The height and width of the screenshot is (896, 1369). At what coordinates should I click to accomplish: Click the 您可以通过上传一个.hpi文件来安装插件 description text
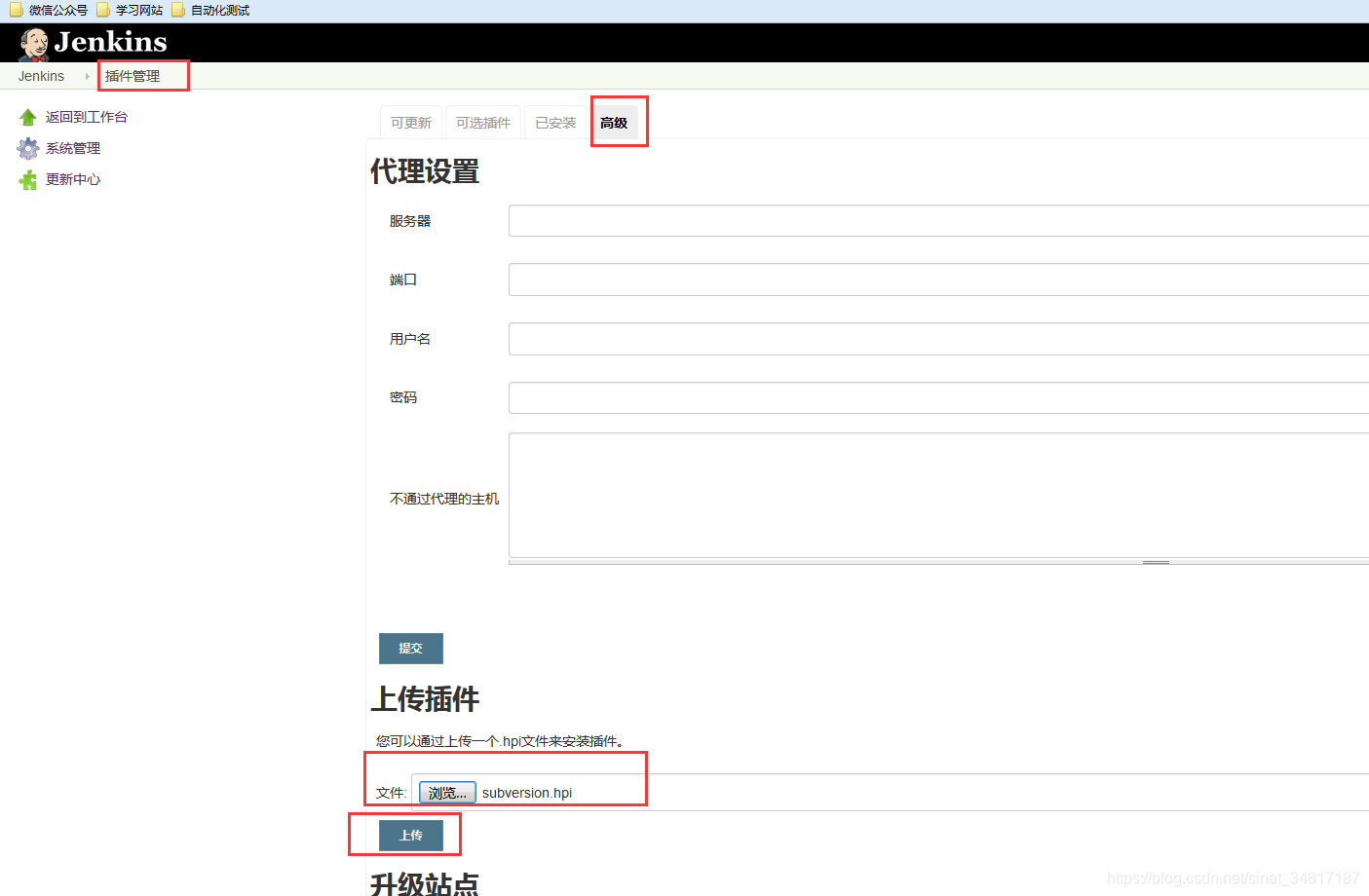500,741
